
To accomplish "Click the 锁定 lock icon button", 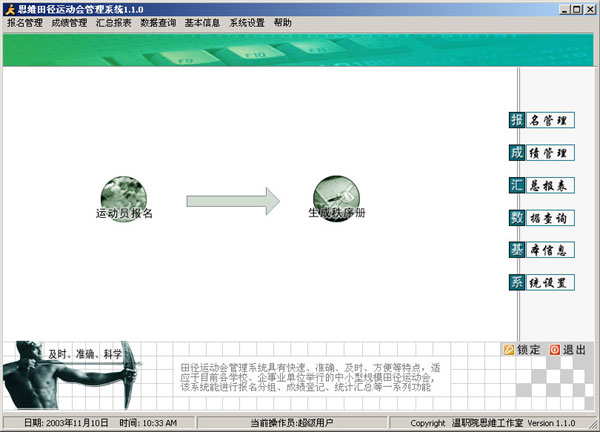I will pos(521,350).
